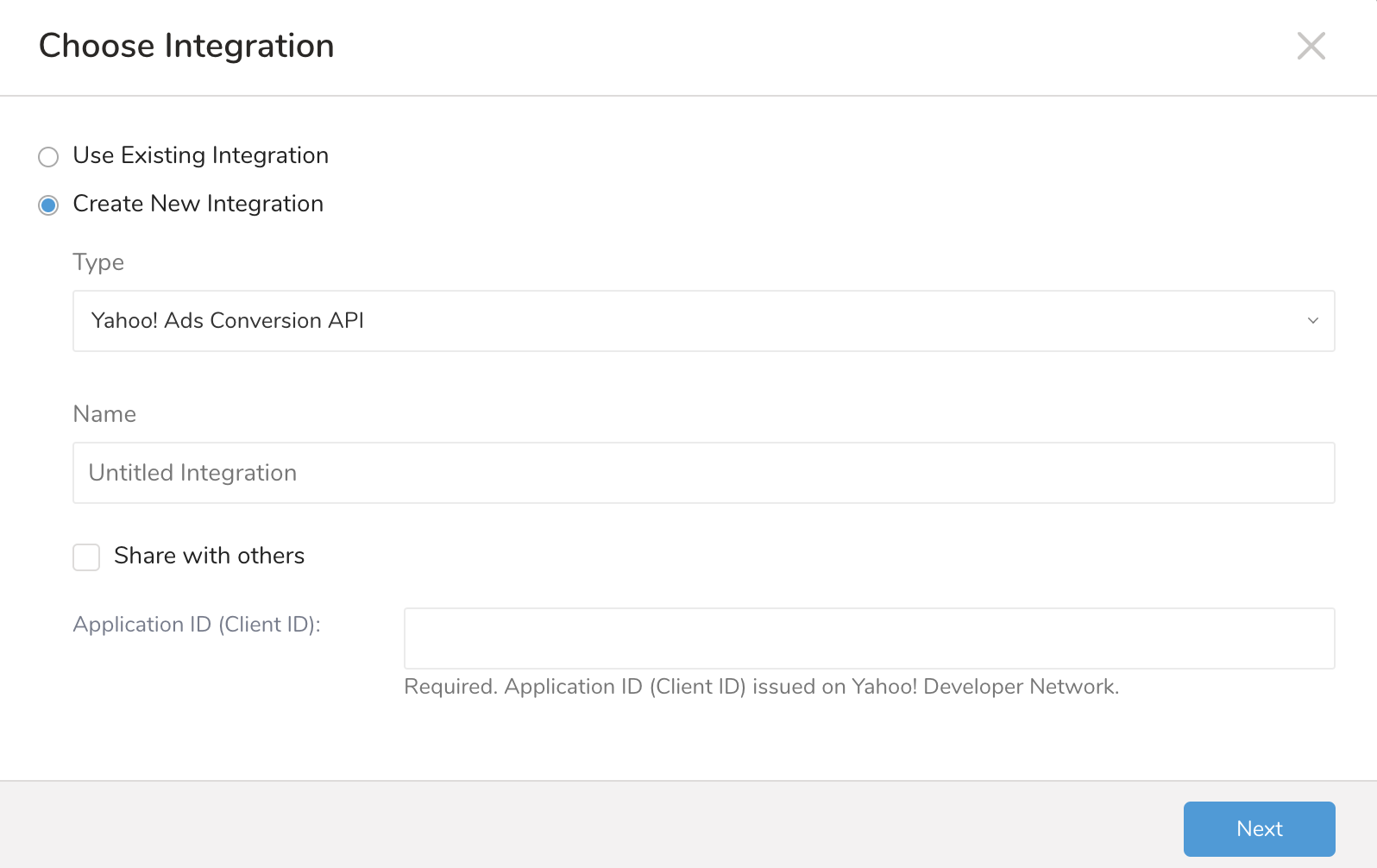Open the Type dropdown showing Yahoo! Ads Conversion API
This screenshot has height=868, width=1377.
[x=702, y=321]
